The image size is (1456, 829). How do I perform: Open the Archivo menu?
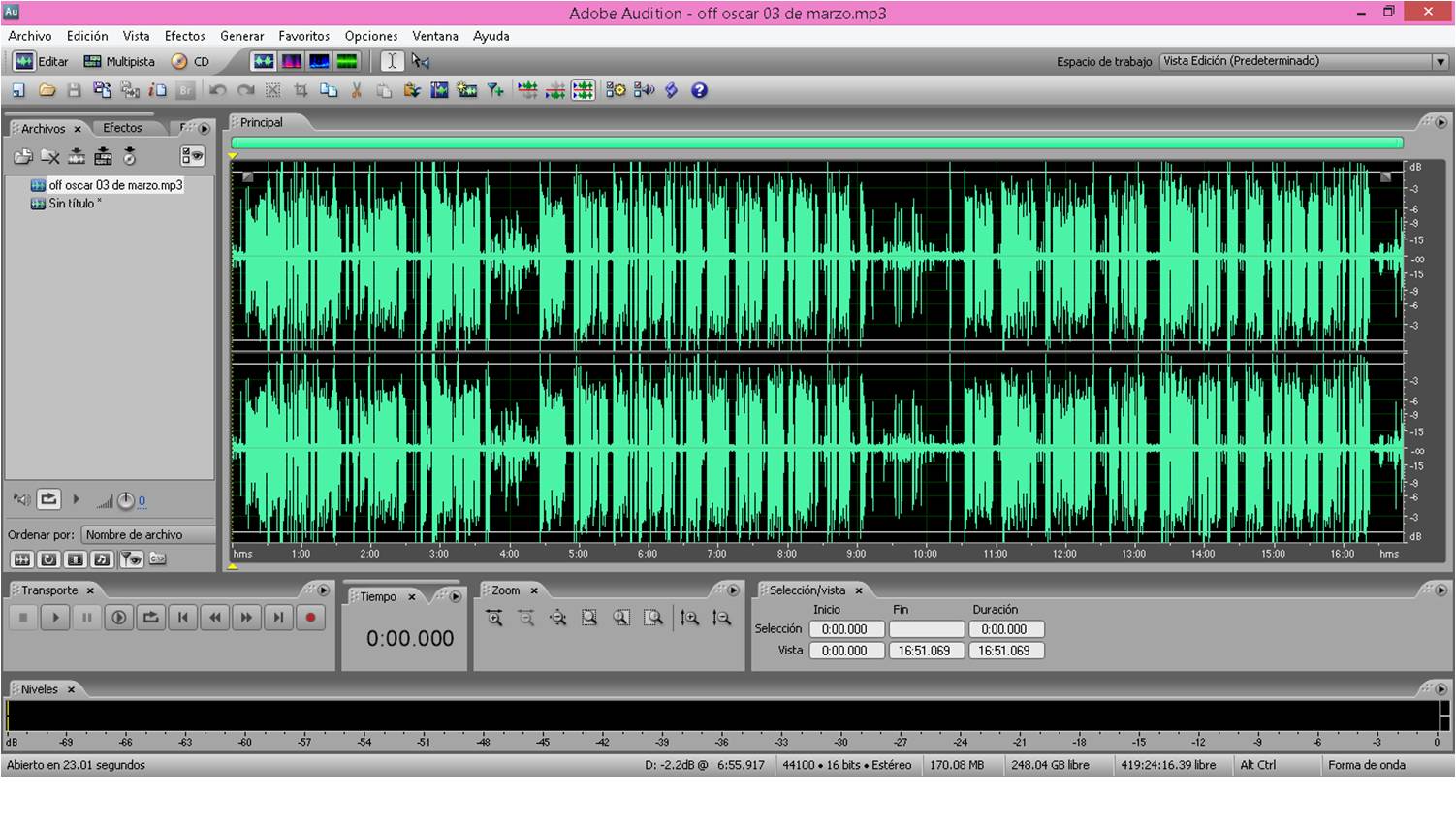(x=30, y=36)
